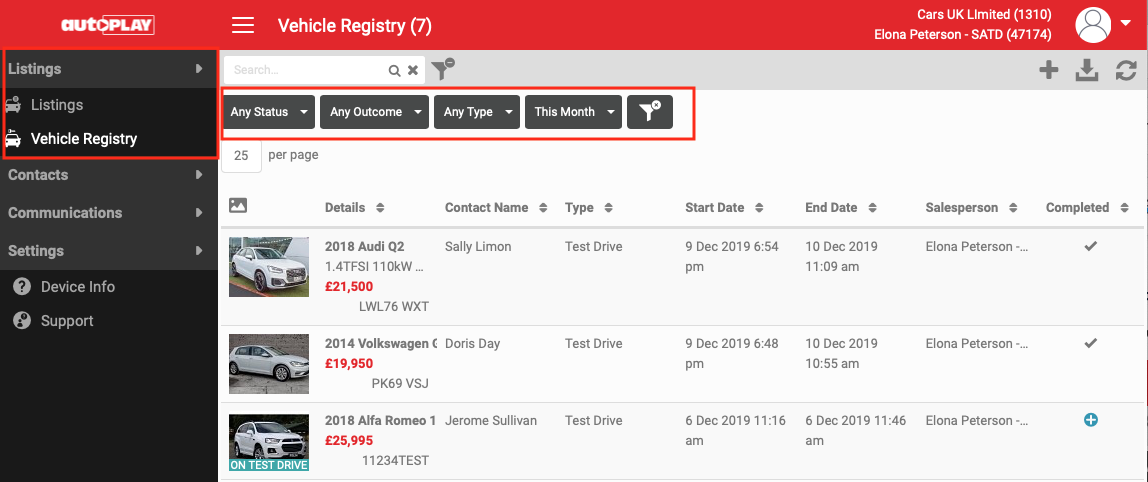
Task: Click the Vehicle Registry car icon in sidebar
Action: (x=13, y=138)
